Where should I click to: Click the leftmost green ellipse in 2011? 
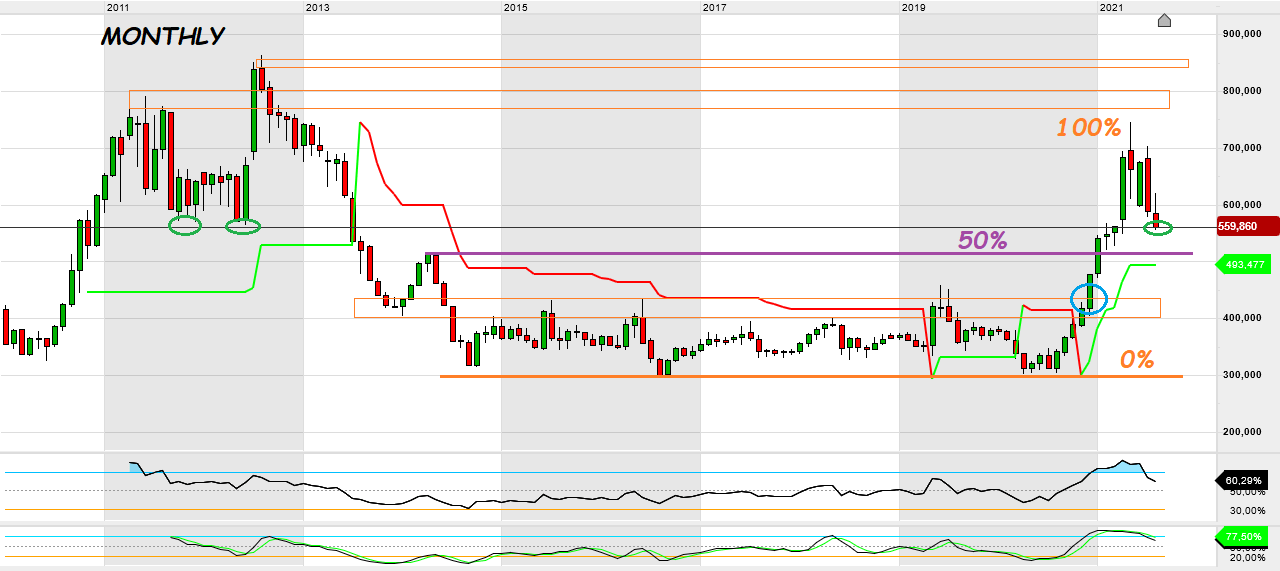[x=184, y=226]
